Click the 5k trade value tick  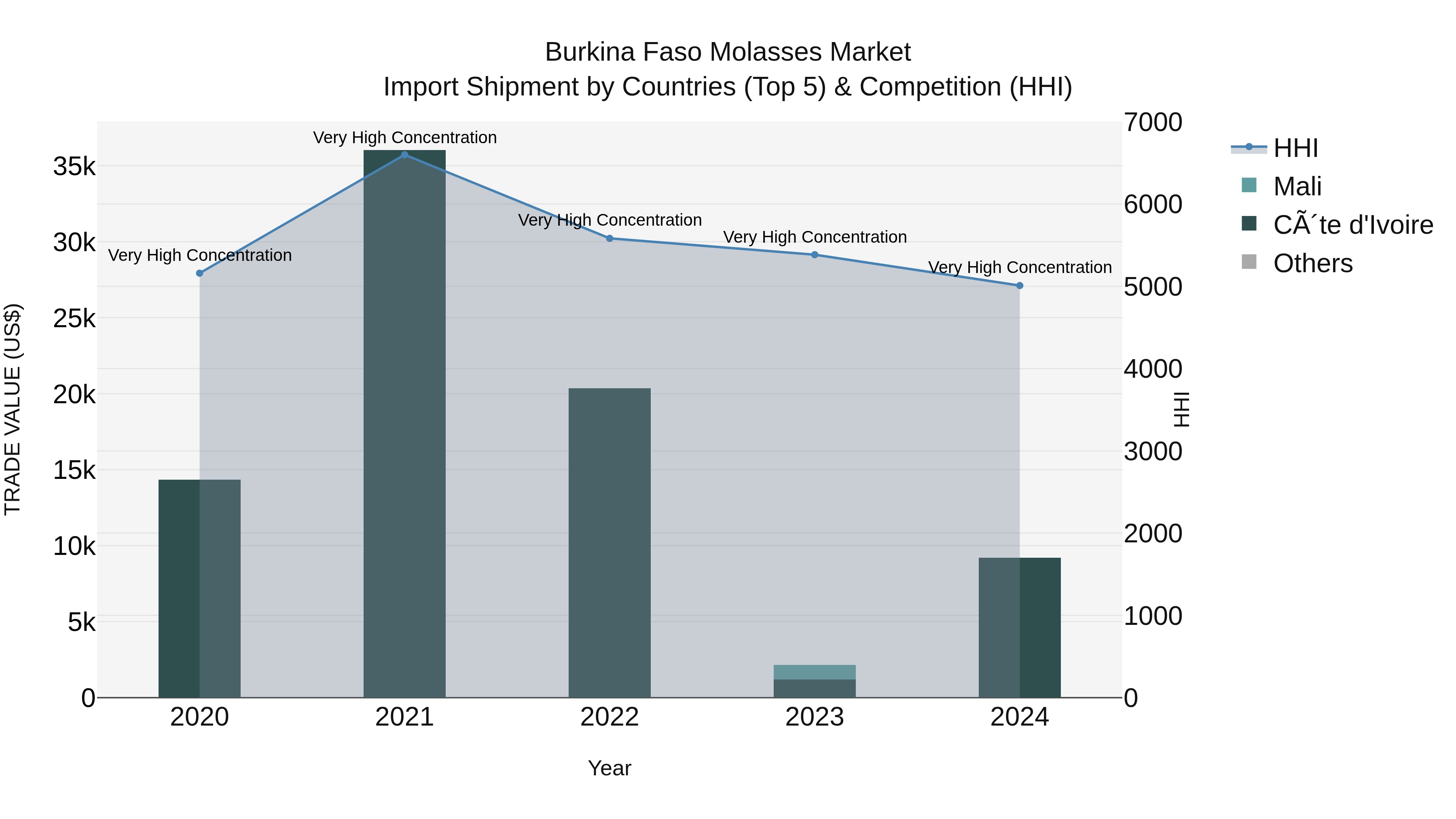click(x=82, y=623)
